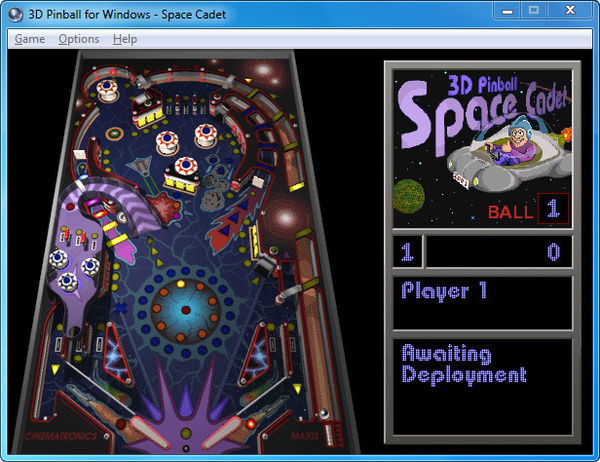The height and width of the screenshot is (462, 600).
Task: Open the Help menu
Action: 125,39
